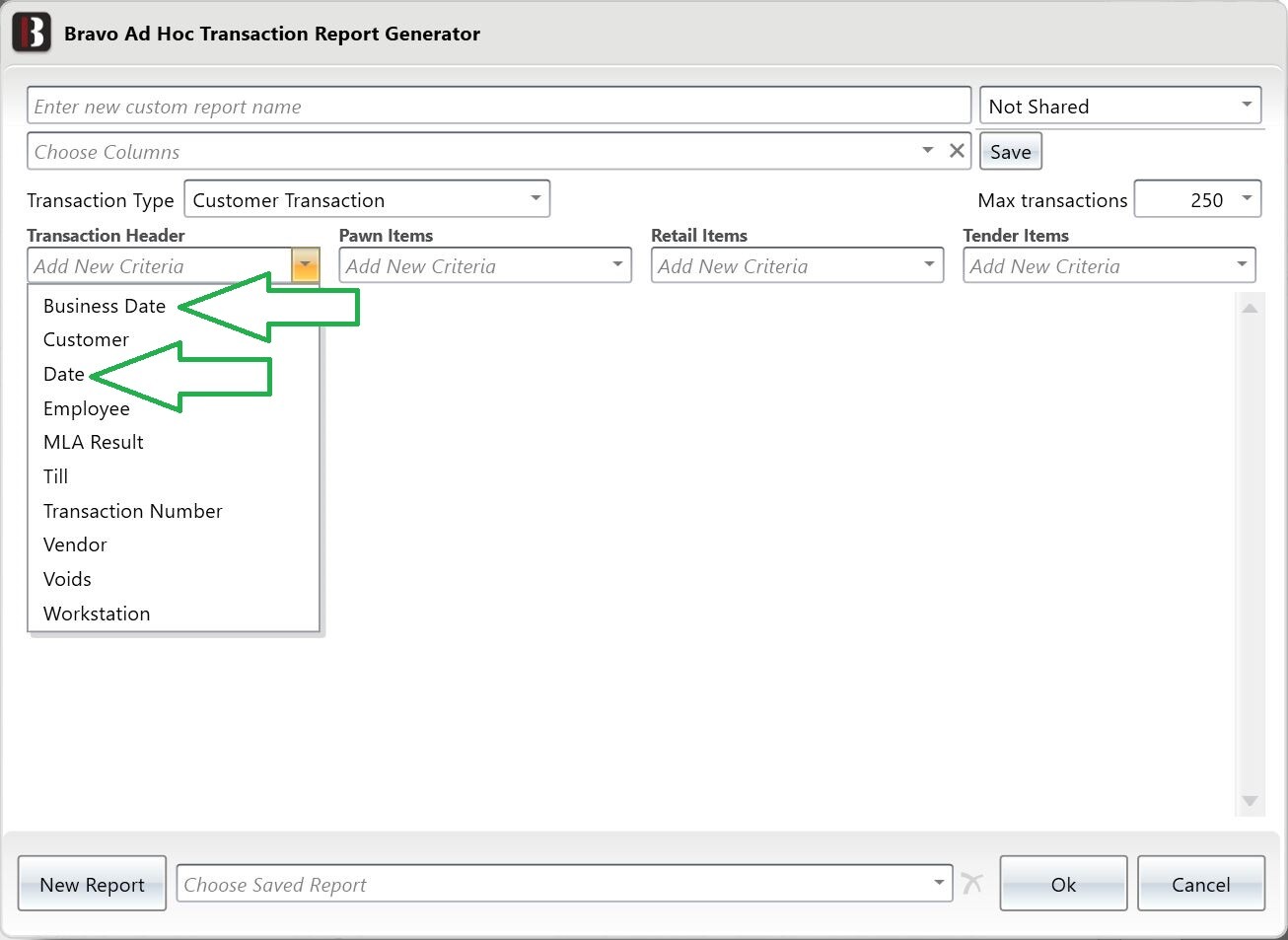Image resolution: width=1288 pixels, height=940 pixels.
Task: Click the delete saved report icon
Action: [971, 883]
